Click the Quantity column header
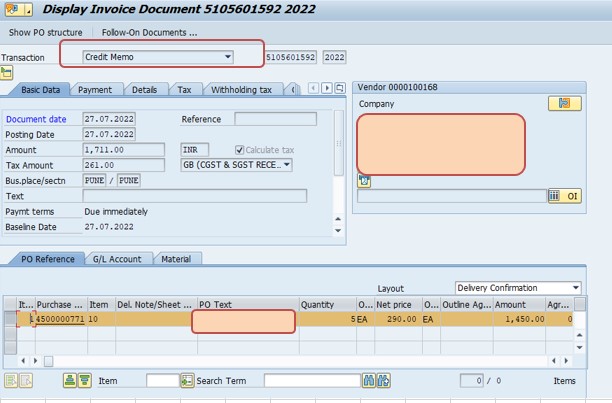Image resolution: width=612 pixels, height=403 pixels. coord(328,304)
